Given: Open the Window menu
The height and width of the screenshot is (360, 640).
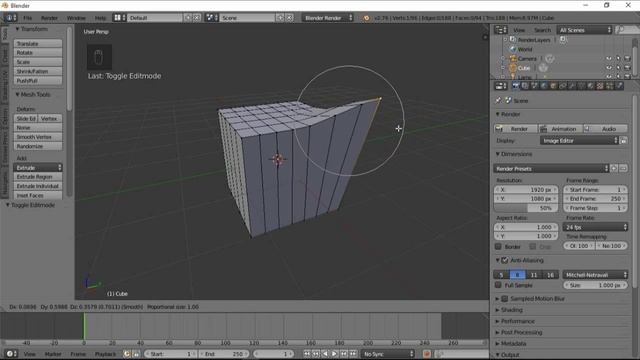Looking at the screenshot, I should 76,18.
